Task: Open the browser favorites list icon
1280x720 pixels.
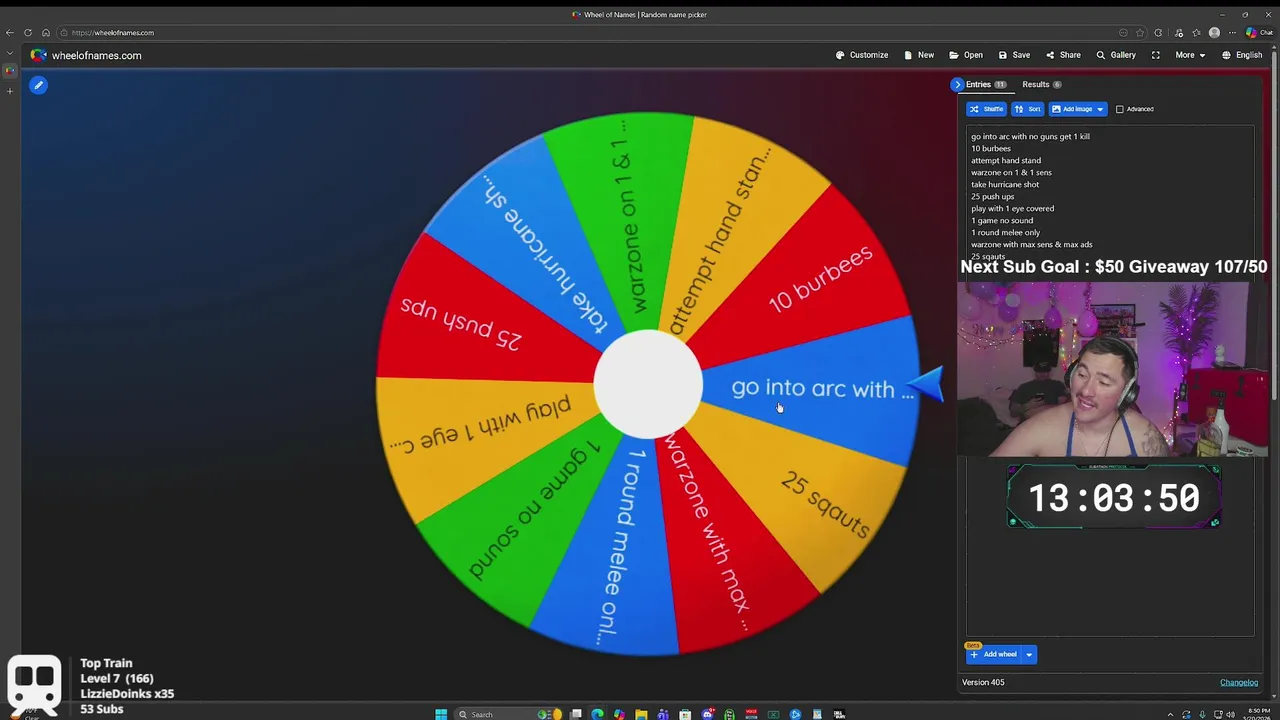Action: pyautogui.click(x=1196, y=33)
